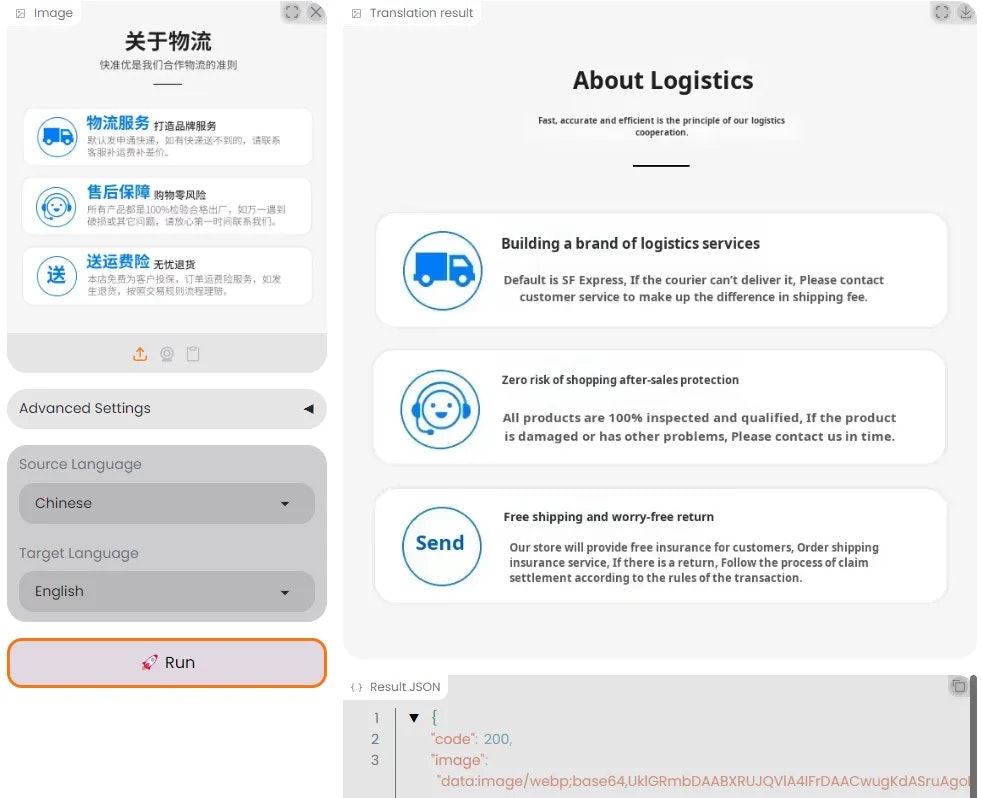
Task: Expand the Image panel to fullscreen
Action: 293,12
